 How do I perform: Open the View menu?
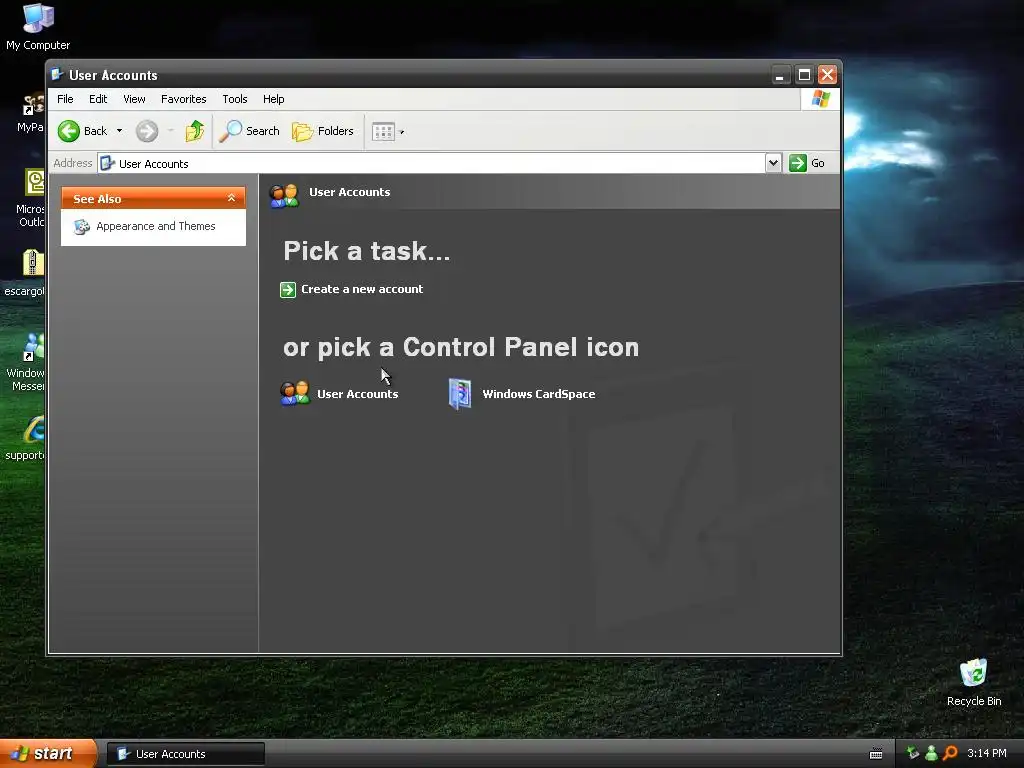(135, 99)
